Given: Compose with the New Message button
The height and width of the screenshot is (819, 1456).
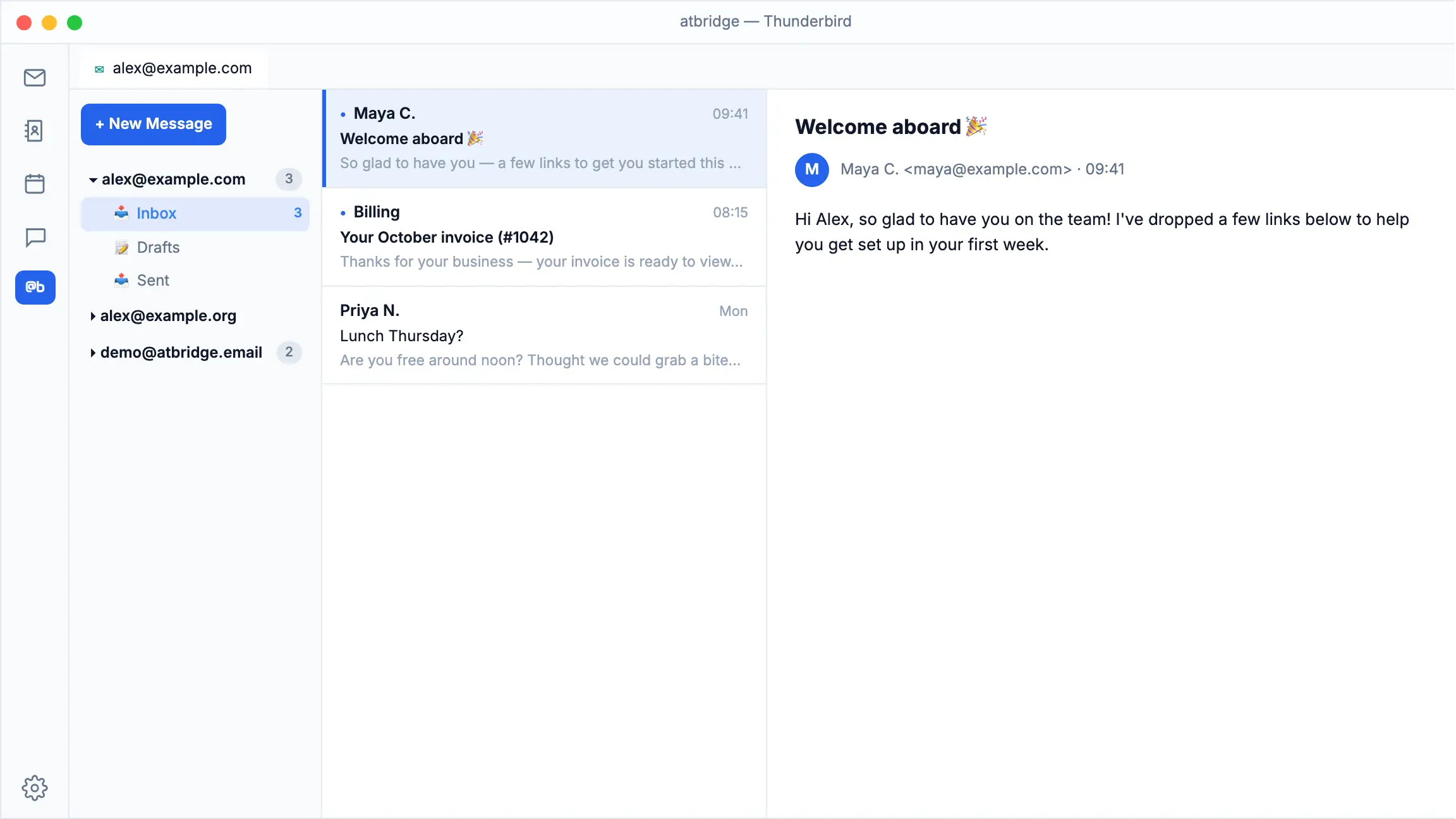Looking at the screenshot, I should click(154, 124).
